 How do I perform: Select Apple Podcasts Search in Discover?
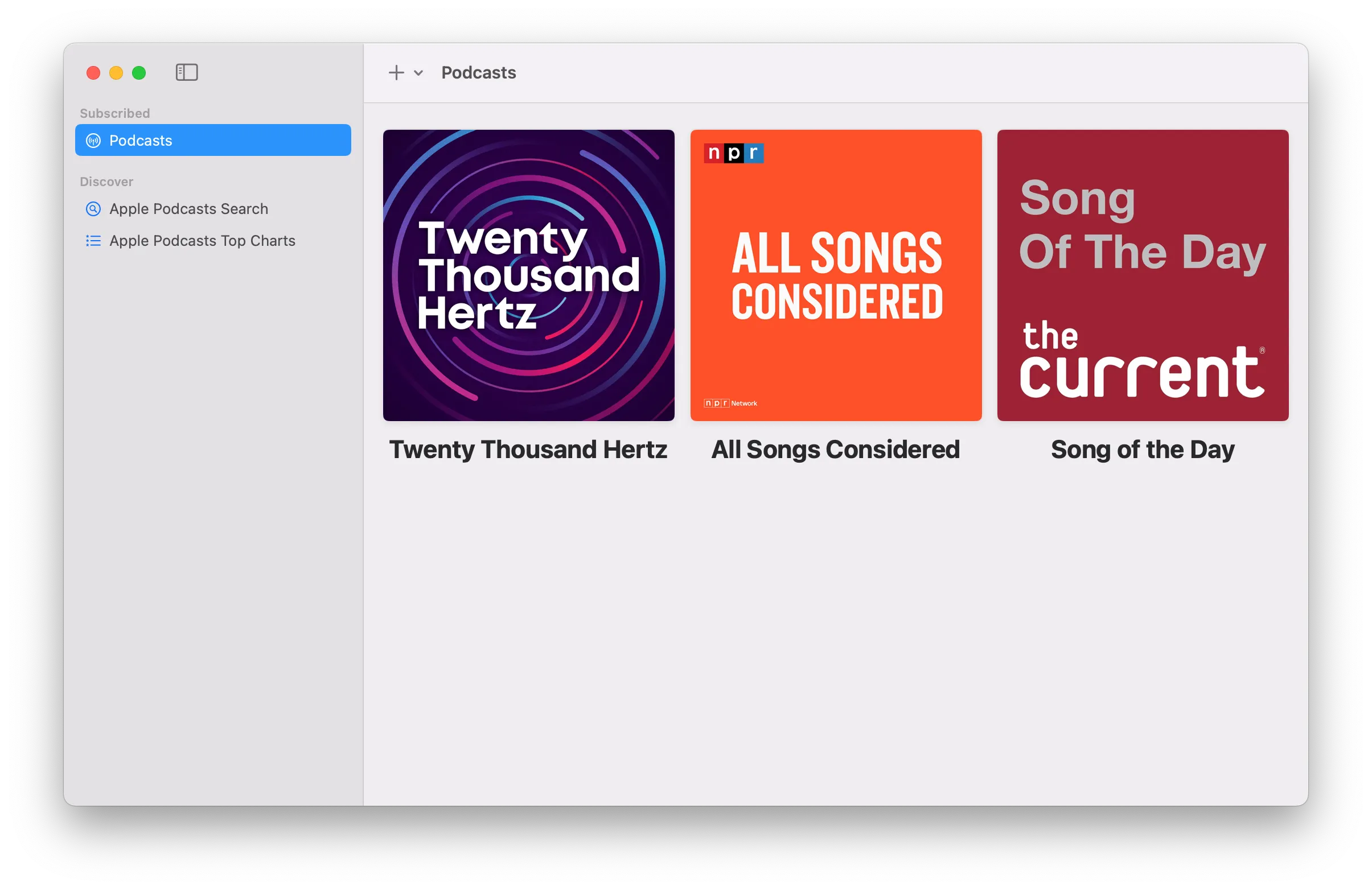coord(189,209)
